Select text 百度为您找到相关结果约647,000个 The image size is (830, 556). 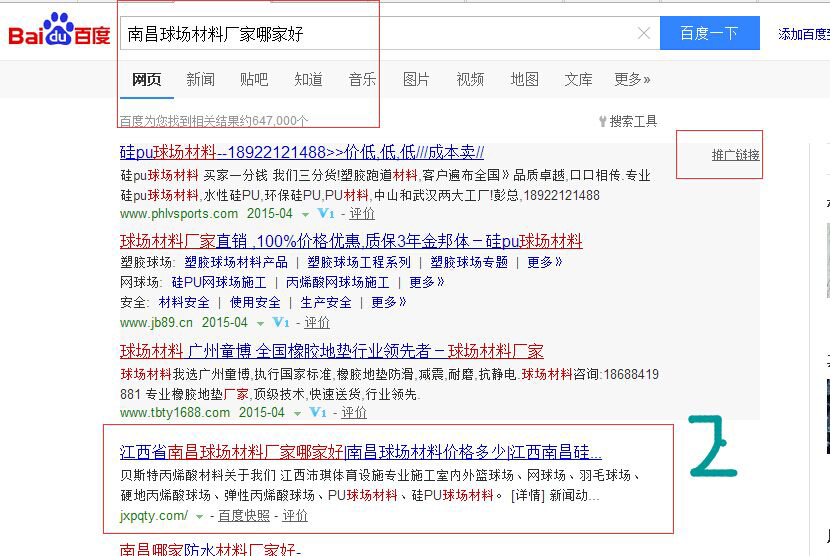point(214,121)
